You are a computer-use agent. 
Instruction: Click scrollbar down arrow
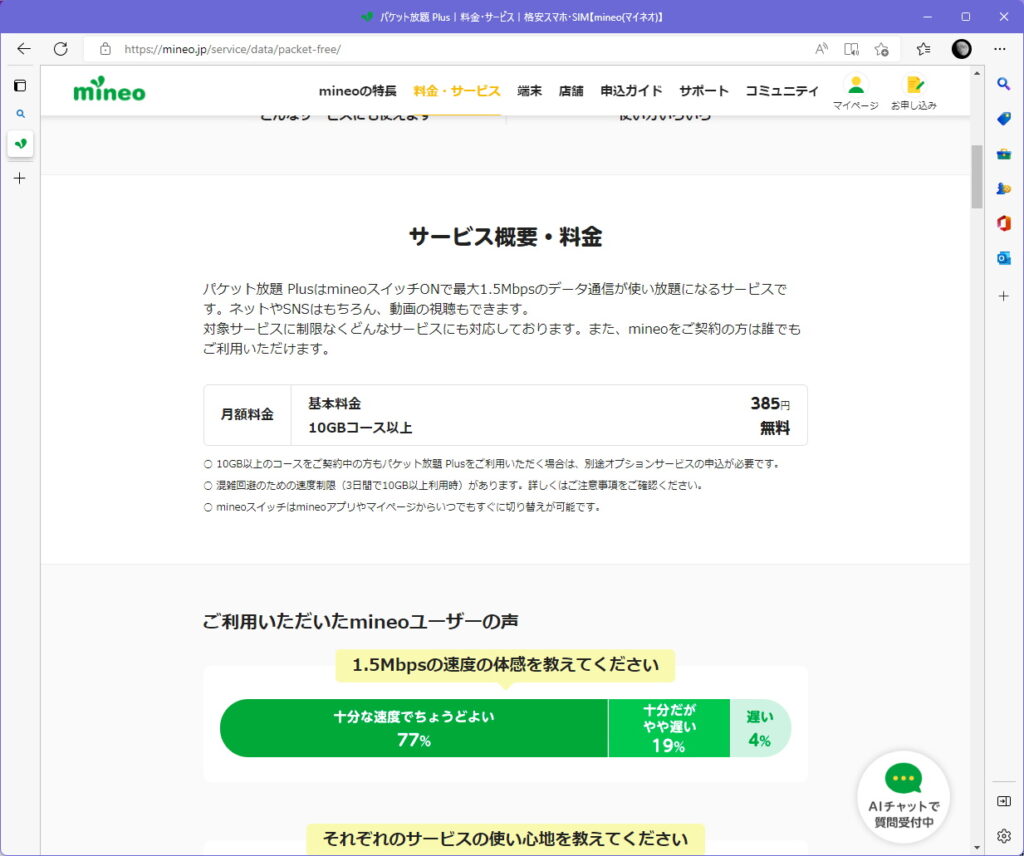977,848
